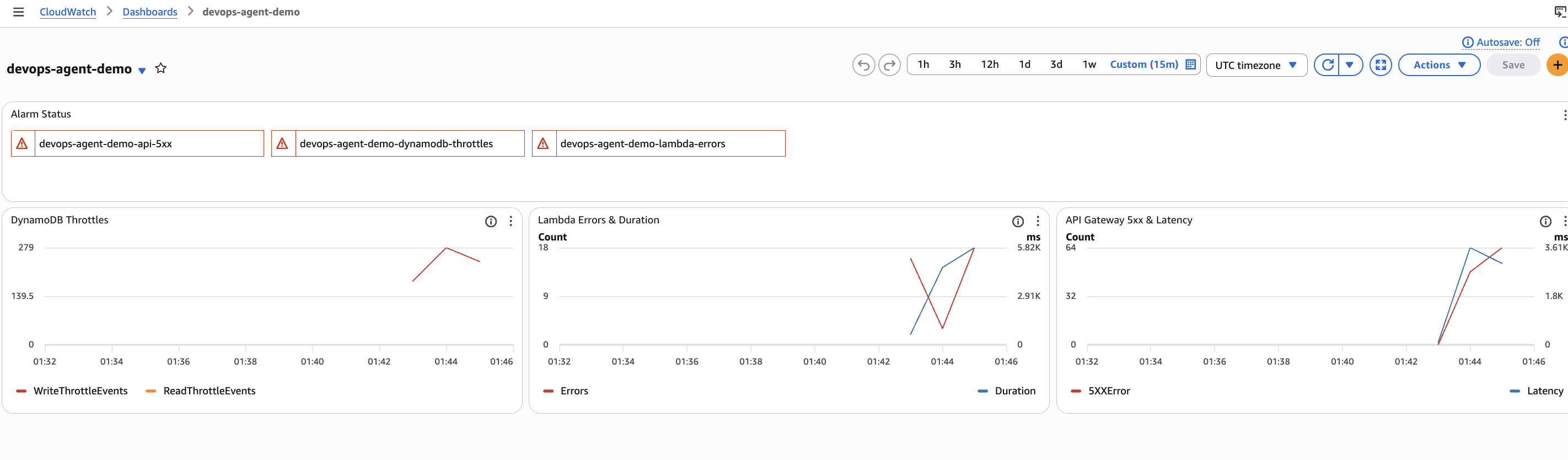This screenshot has width=1568, height=460.
Task: Click Duration blue color swatch
Action: pyautogui.click(x=982, y=391)
